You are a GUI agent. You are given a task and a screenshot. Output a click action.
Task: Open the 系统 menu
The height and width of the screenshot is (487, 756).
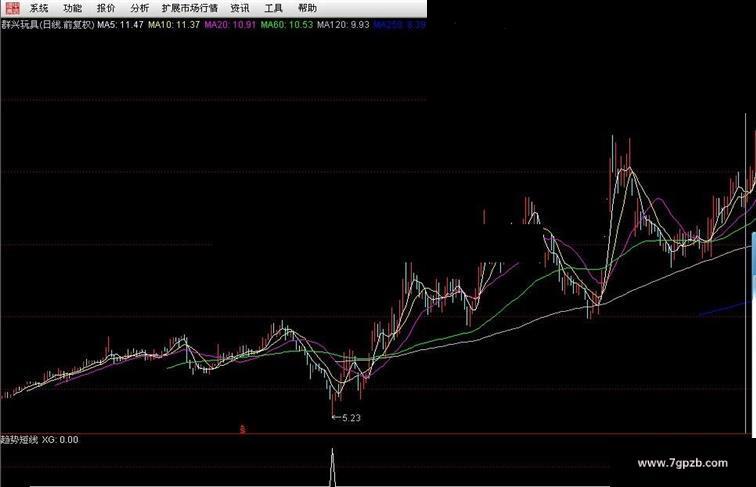[x=39, y=8]
